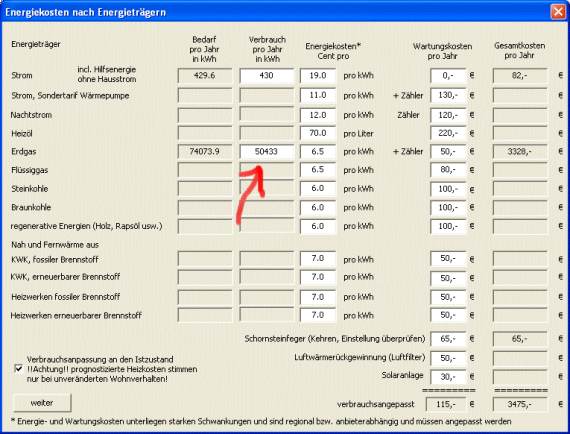Edit KWK fossiler Brennstoff Wartungskosten field
The image size is (570, 434).
pos(448,258)
